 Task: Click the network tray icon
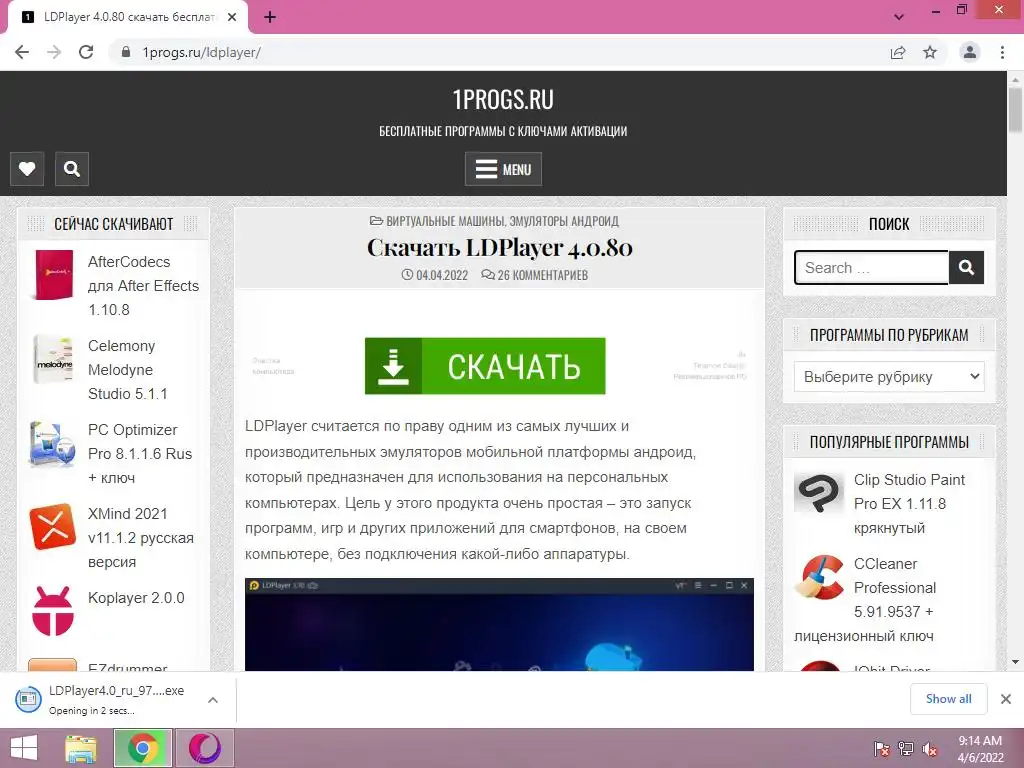coord(906,749)
